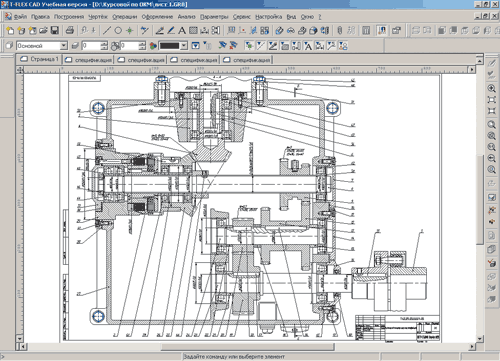Toggle the highlighted toolbar button near window icons
Viewport: 500px width, 361px height.
[382, 31]
